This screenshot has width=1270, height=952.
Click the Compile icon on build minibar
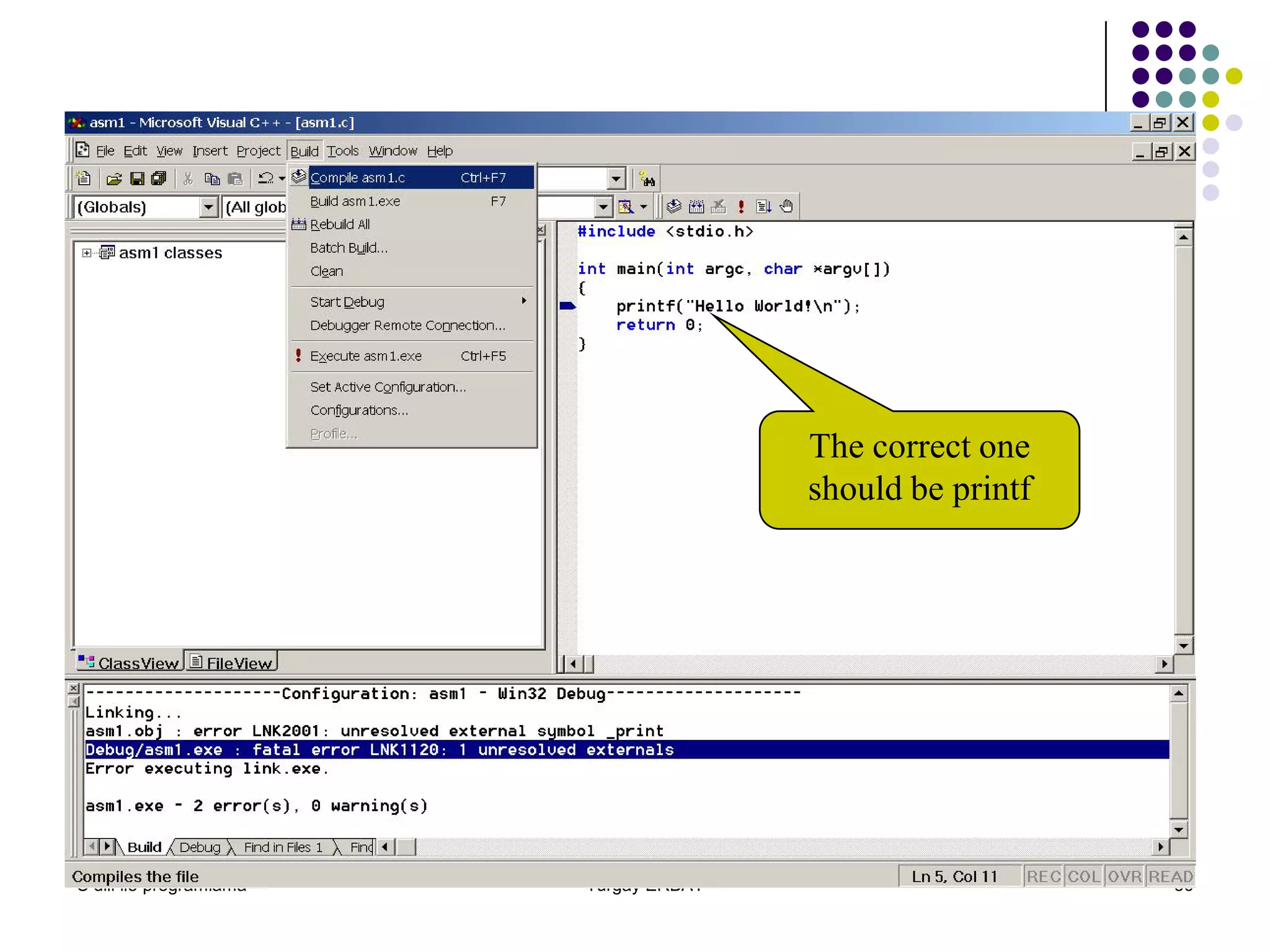[x=674, y=206]
